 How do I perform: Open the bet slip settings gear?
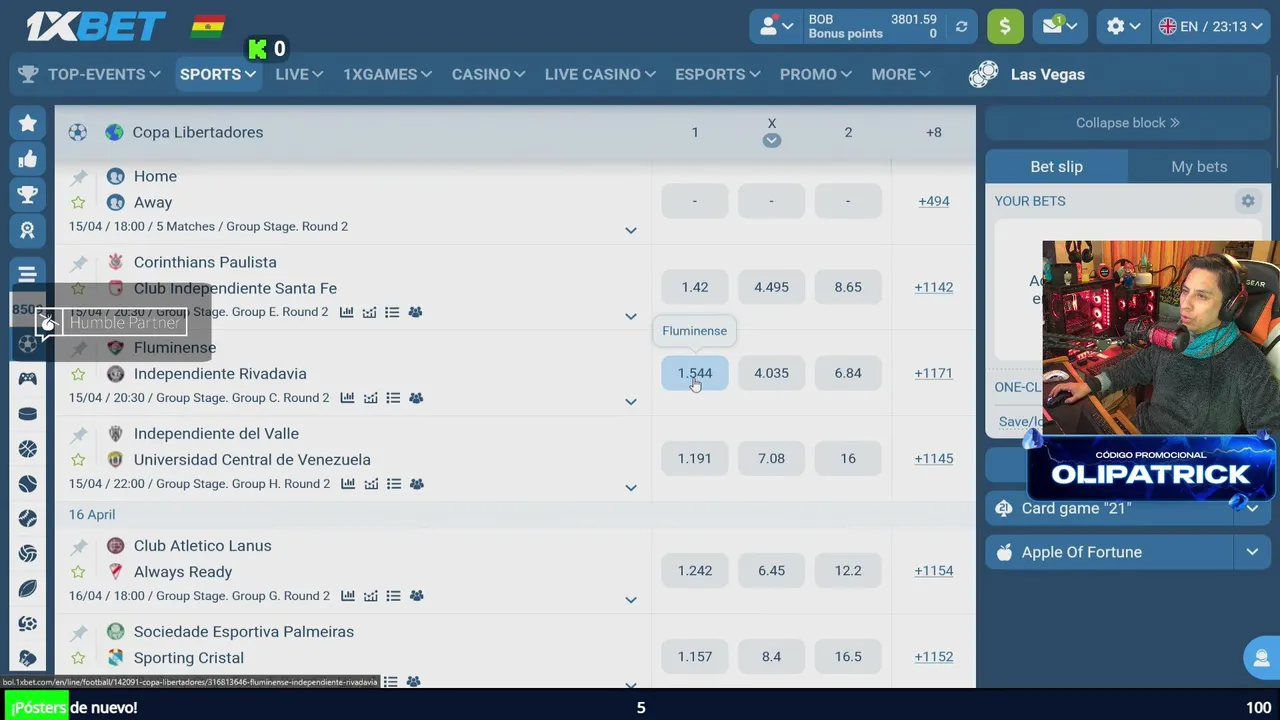click(1248, 201)
